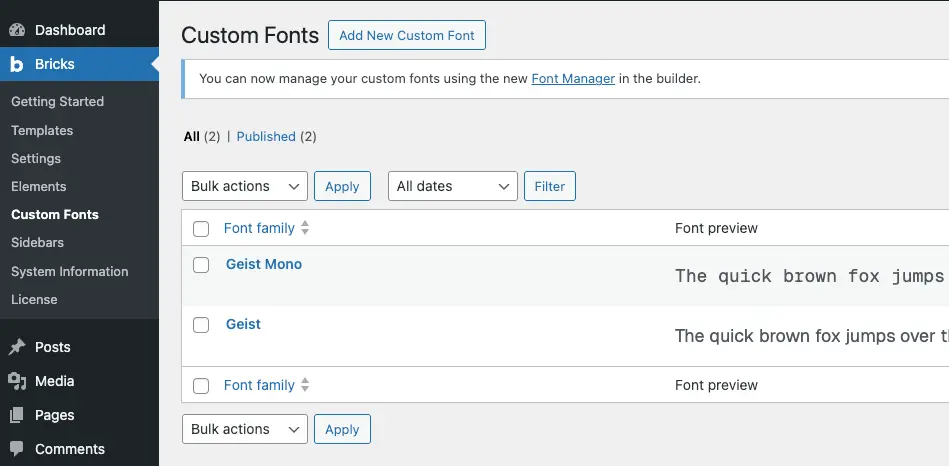Screen dimensions: 949x466
Task: Click sort arrows beside top Font family header
Action: pyautogui.click(x=305, y=228)
